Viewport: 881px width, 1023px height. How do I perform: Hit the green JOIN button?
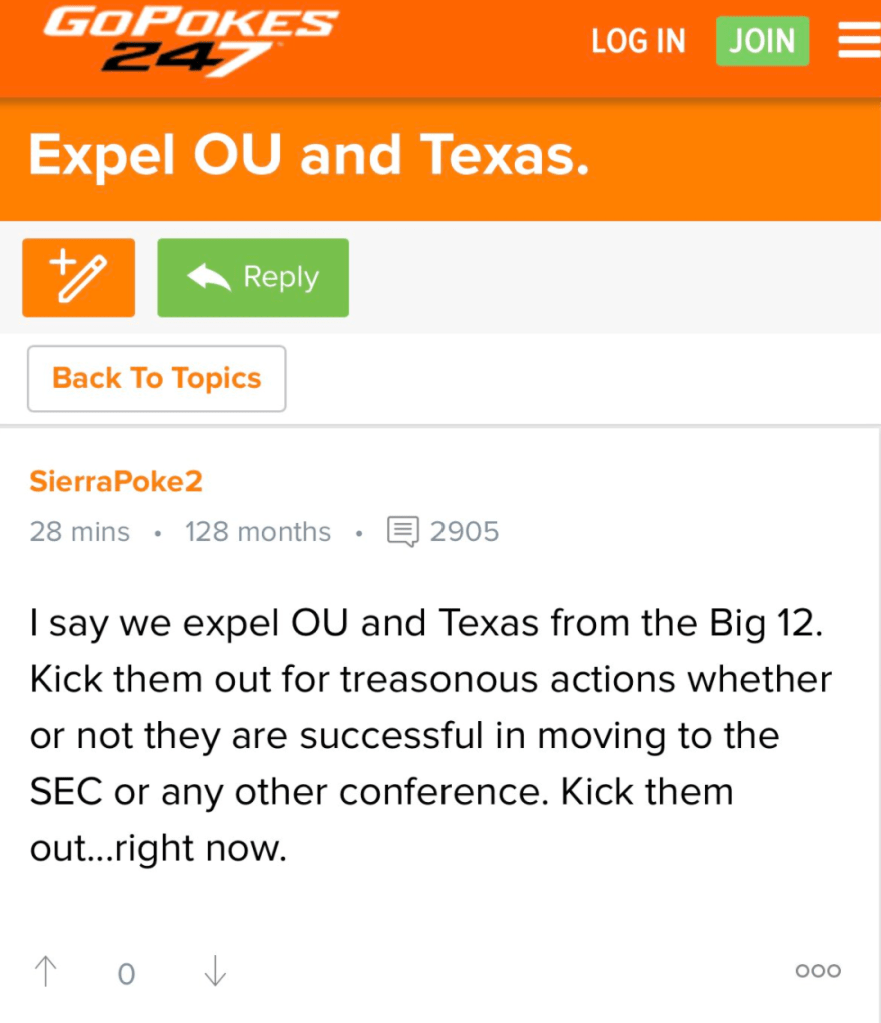(762, 41)
